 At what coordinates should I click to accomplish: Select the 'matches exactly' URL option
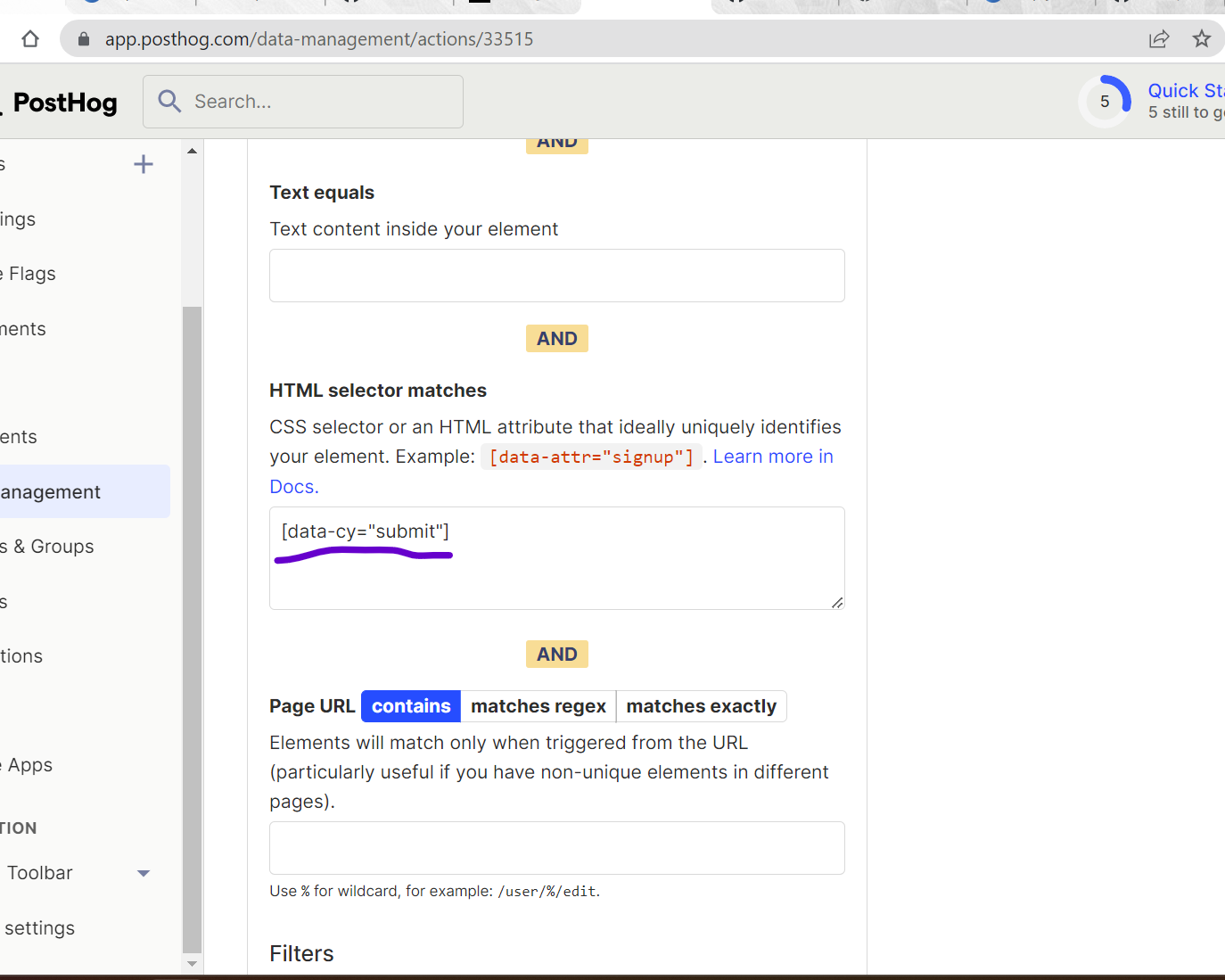coord(702,706)
